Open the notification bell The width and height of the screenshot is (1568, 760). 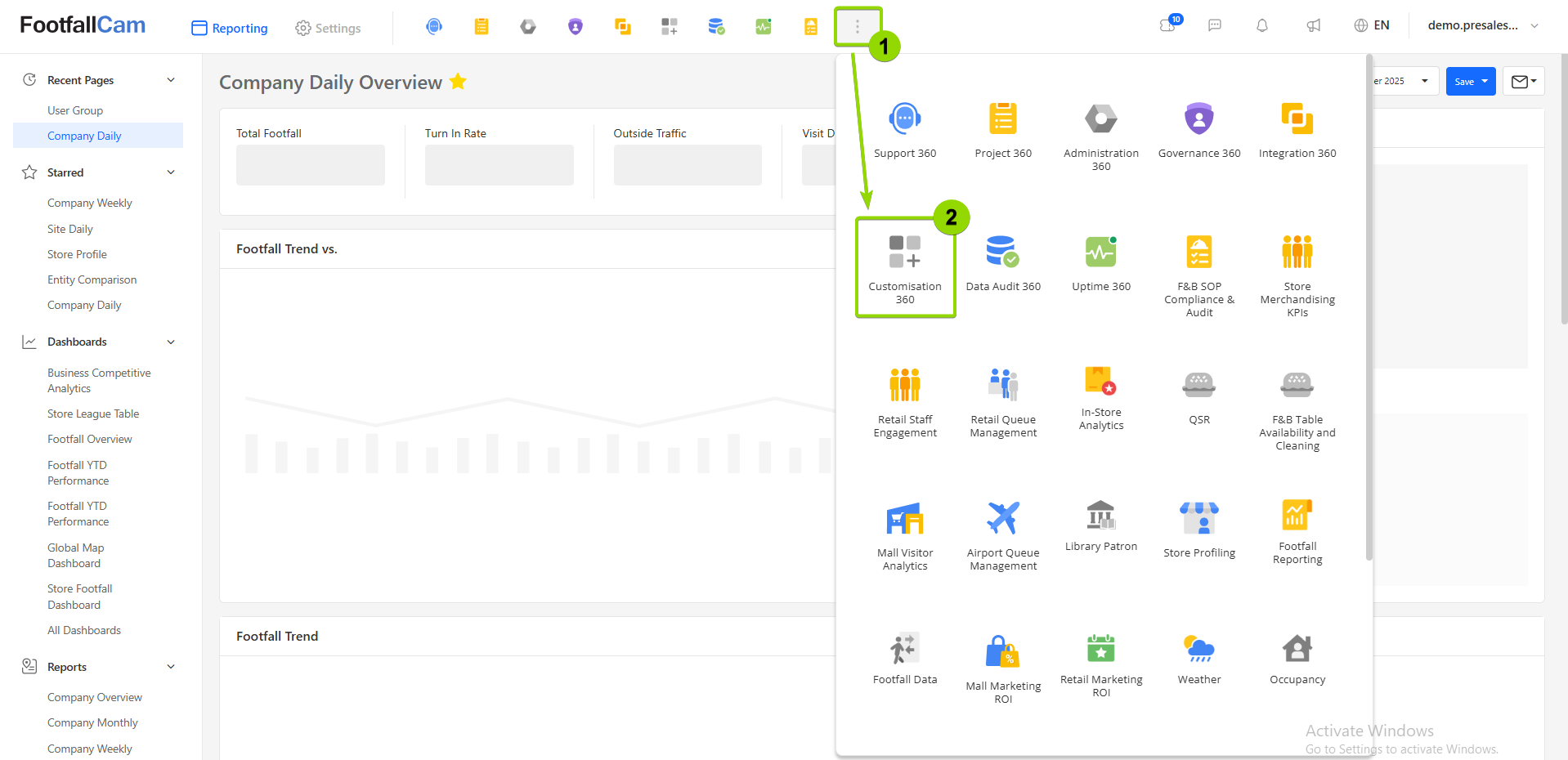point(1262,25)
